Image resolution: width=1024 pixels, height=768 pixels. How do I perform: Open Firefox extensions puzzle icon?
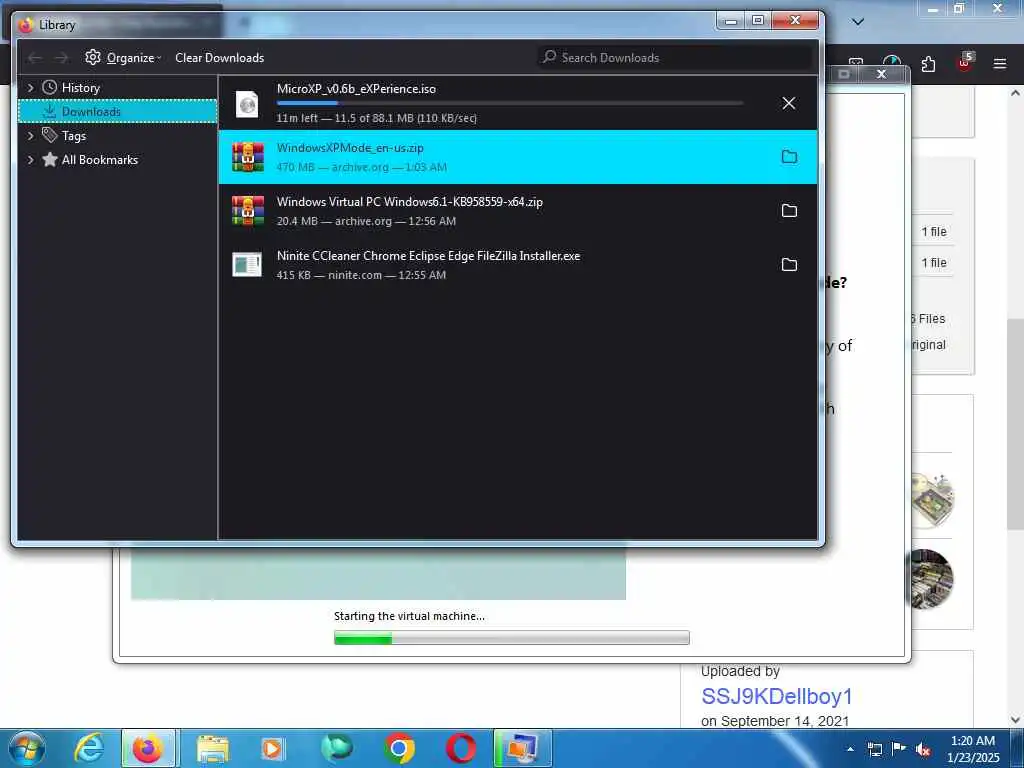pos(928,64)
